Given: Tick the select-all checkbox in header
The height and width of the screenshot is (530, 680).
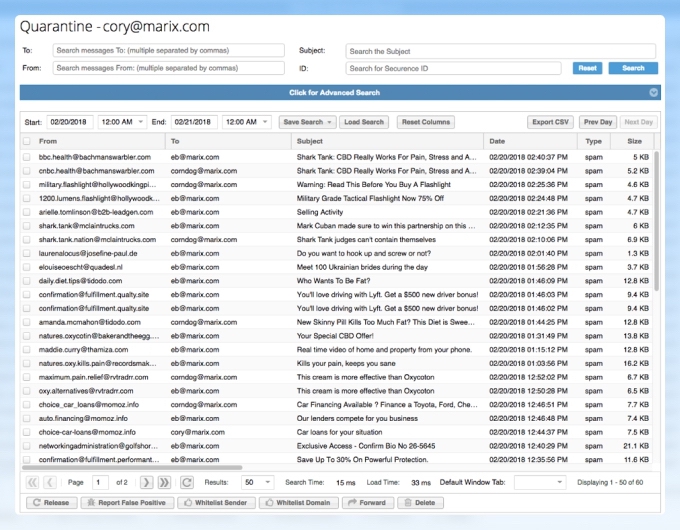Looking at the screenshot, I should (x=27, y=141).
